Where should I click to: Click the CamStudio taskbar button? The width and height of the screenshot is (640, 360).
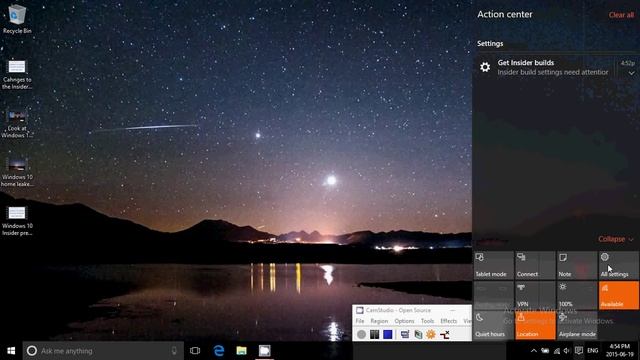click(x=264, y=351)
